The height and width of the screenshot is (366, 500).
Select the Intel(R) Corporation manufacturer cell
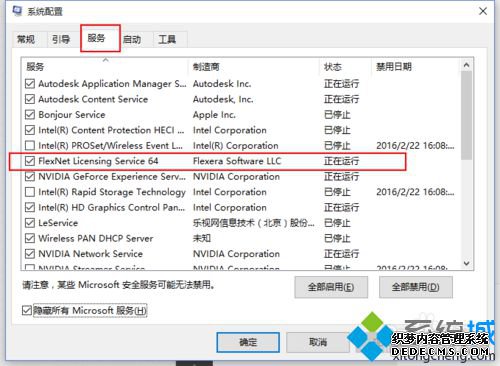pyautogui.click(x=235, y=145)
